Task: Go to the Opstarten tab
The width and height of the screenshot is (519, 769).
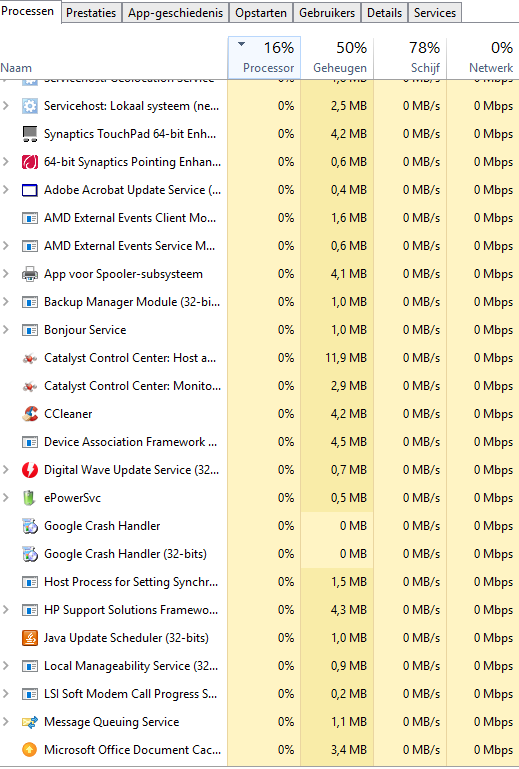Action: [x=260, y=13]
